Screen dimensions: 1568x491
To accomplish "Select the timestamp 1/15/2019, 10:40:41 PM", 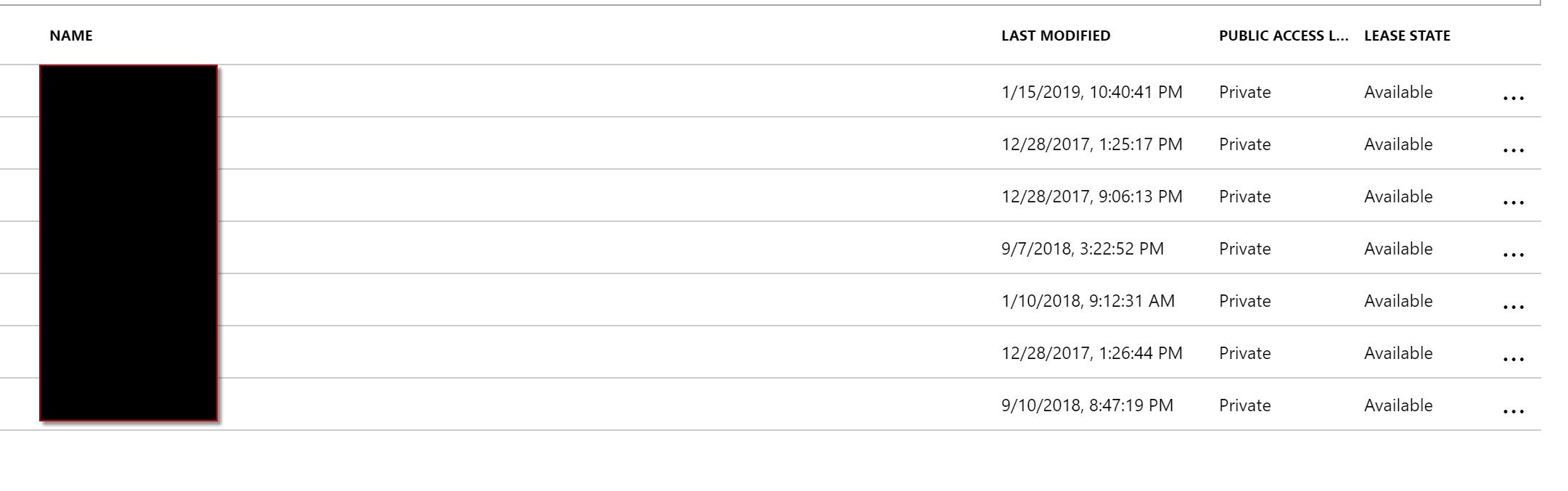I will tap(1091, 92).
